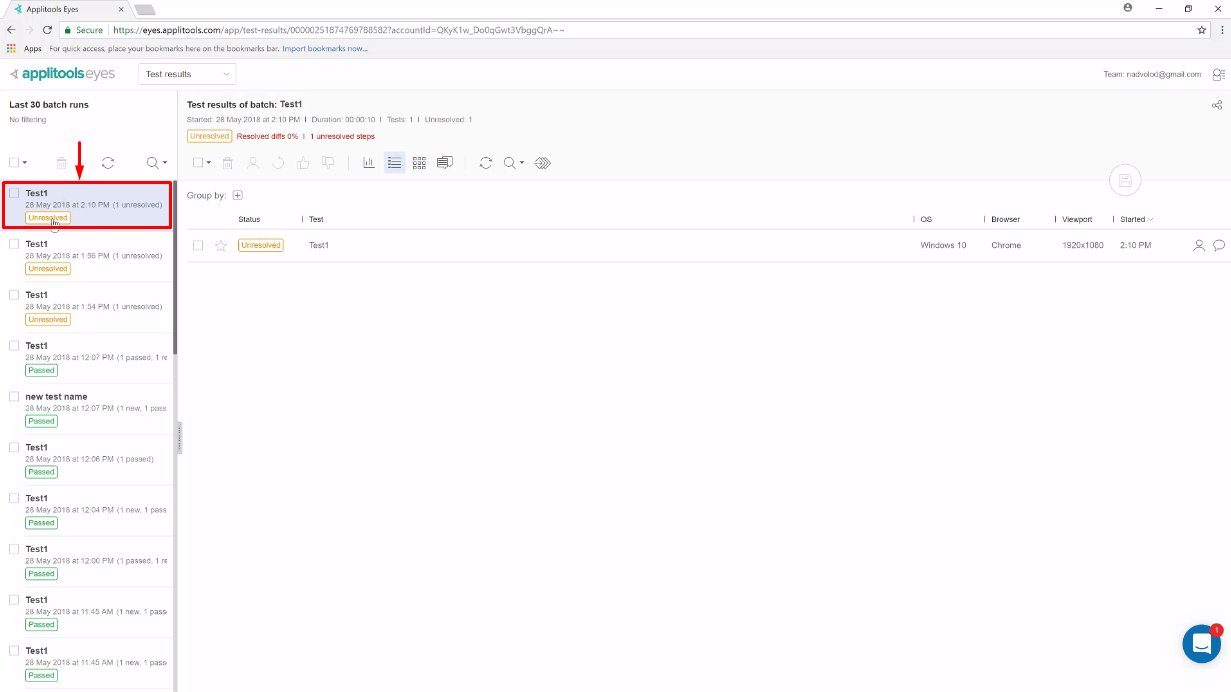
Task: Tick the checkbox on the Test1 result row
Action: 198,245
